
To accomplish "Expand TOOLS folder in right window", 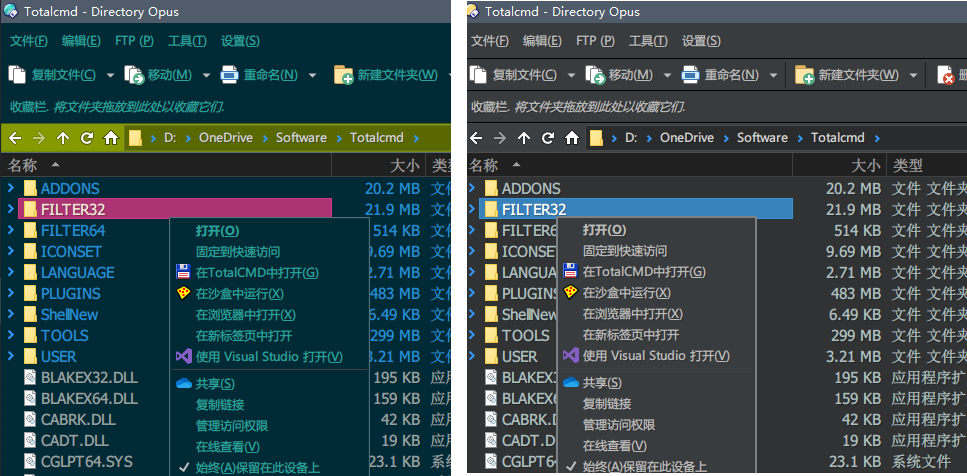I will (x=472, y=335).
